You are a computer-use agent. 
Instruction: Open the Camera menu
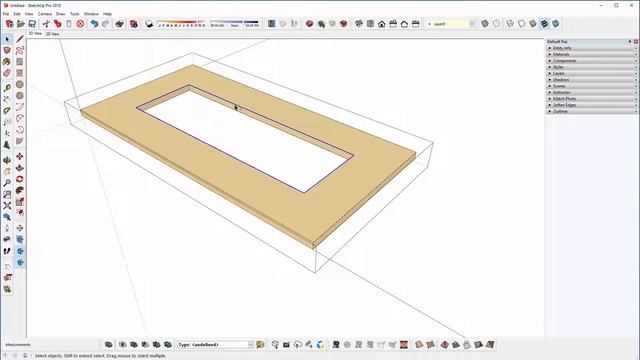coord(45,14)
